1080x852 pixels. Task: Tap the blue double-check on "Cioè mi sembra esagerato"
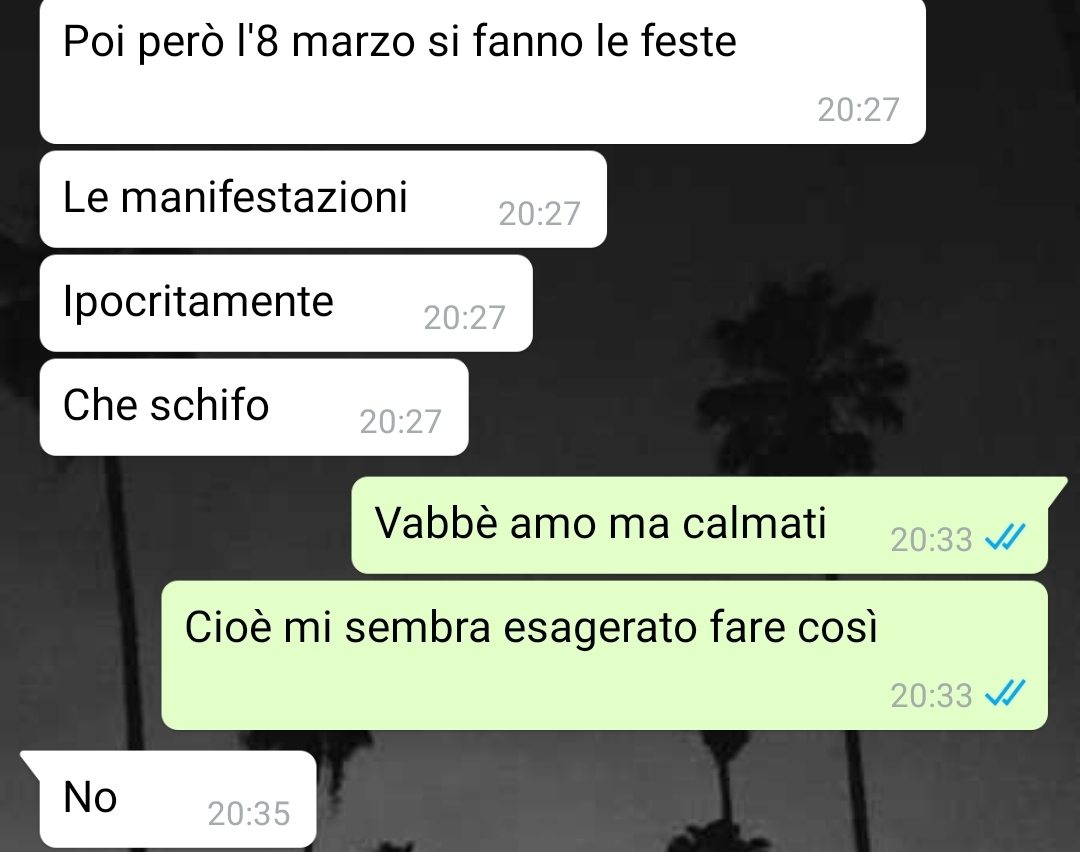(1006, 694)
